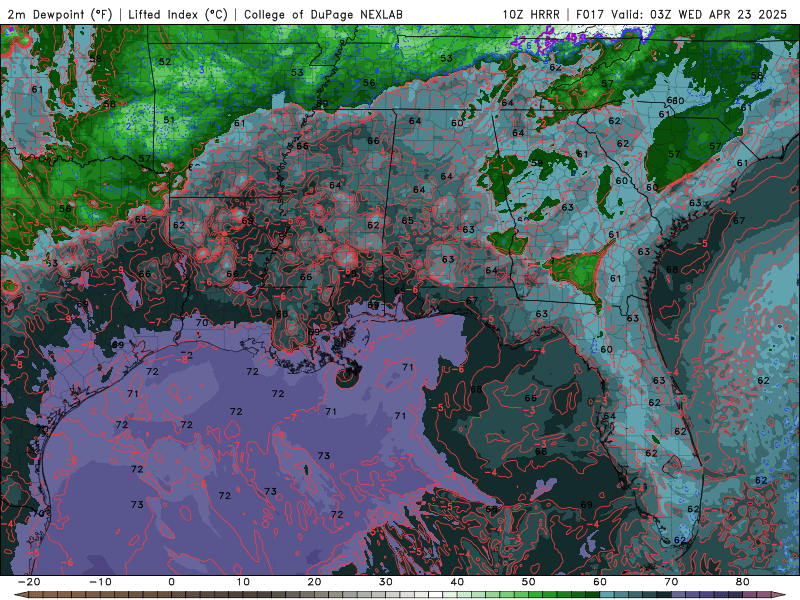Click the 10 label on the color scale
This screenshot has width=800, height=600.
(243, 582)
